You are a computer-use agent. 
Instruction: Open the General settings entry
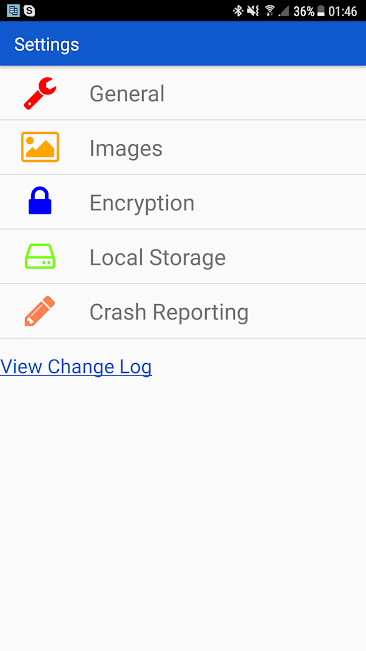(x=183, y=93)
